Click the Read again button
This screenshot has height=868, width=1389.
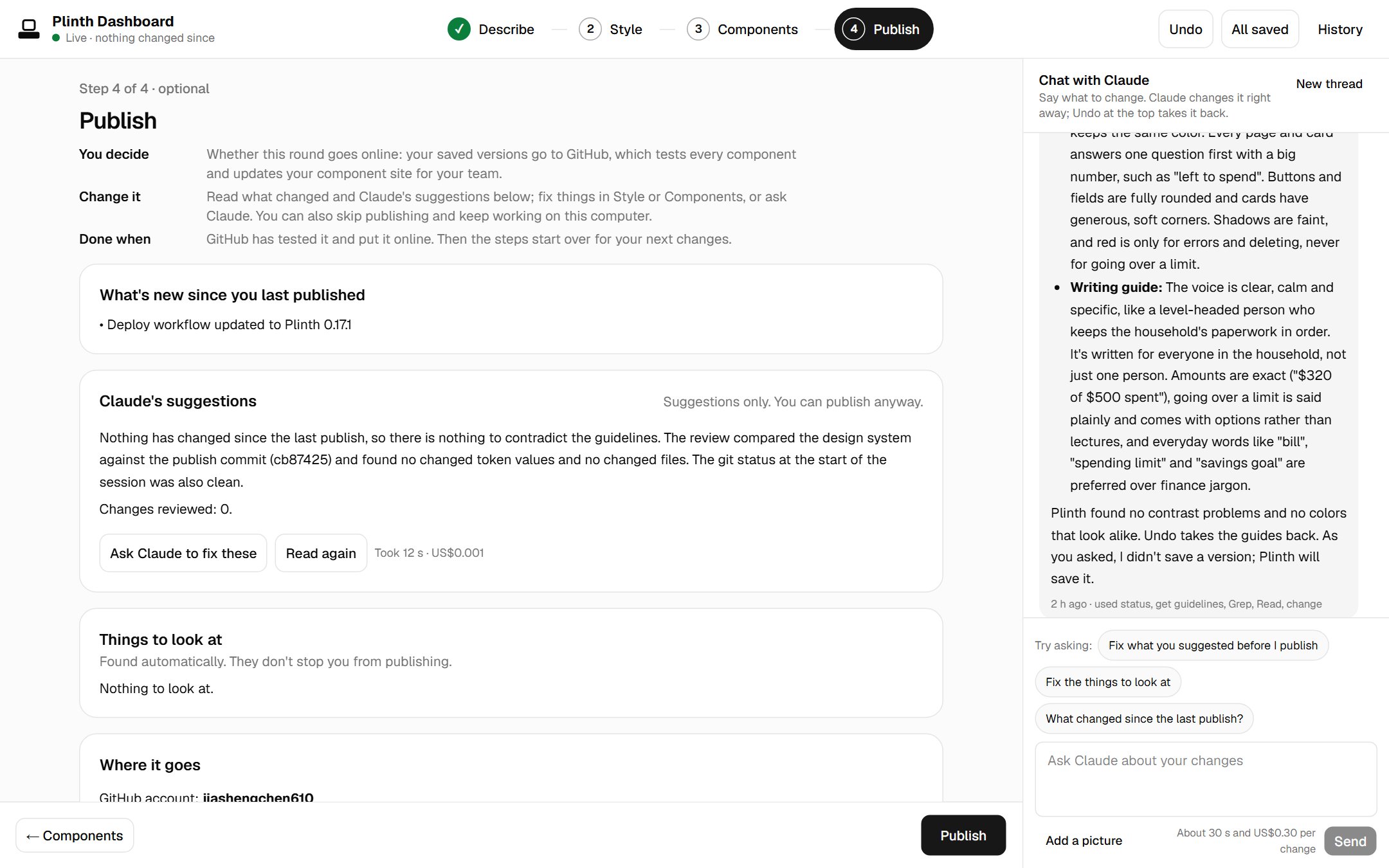[321, 553]
